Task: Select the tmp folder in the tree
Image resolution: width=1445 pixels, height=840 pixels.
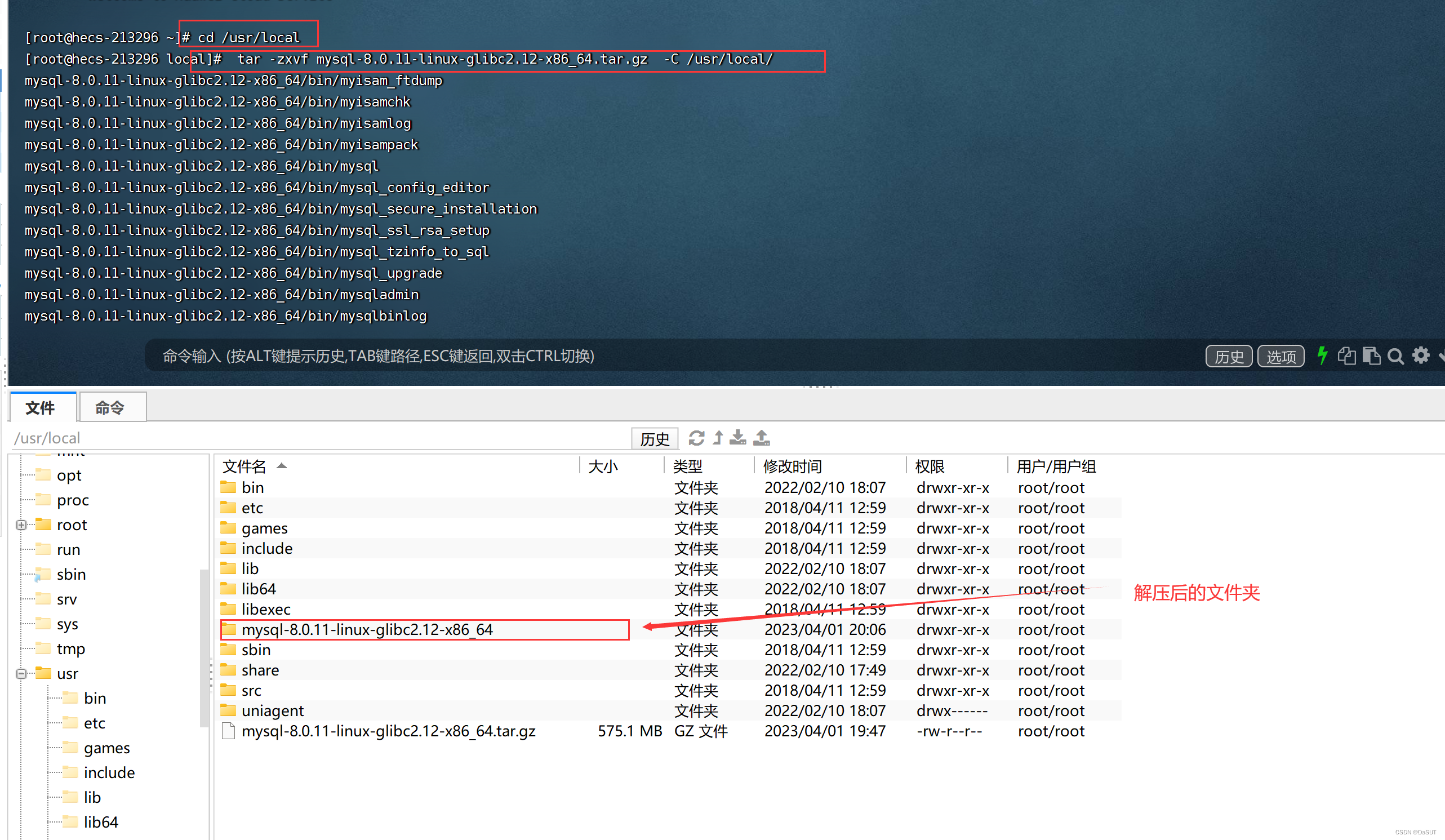Action: click(70, 648)
